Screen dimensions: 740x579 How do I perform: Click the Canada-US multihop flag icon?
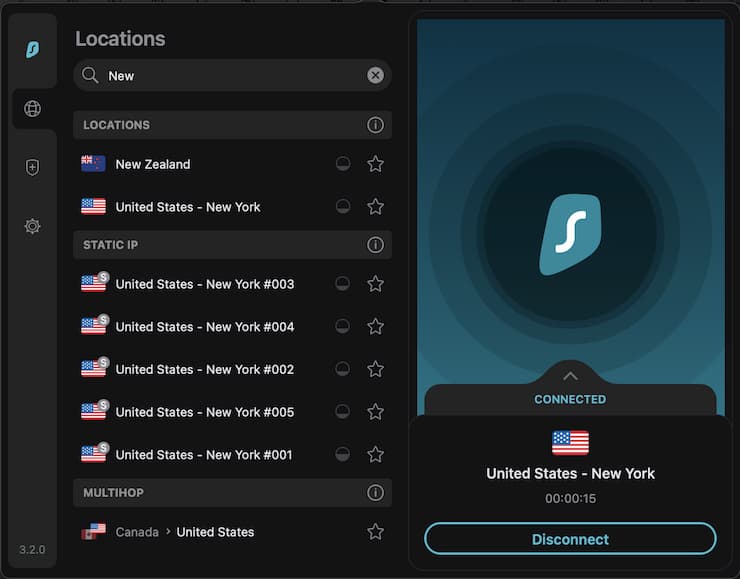coord(93,531)
